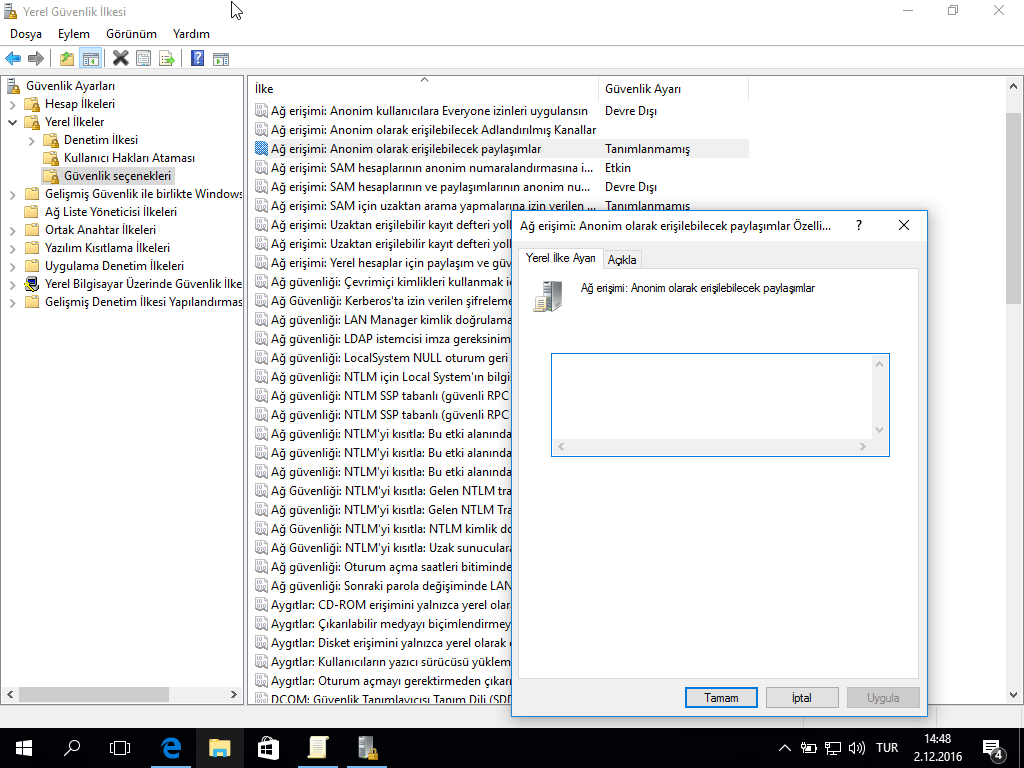
Task: Open Properties via the toolbar icon
Action: (x=144, y=59)
